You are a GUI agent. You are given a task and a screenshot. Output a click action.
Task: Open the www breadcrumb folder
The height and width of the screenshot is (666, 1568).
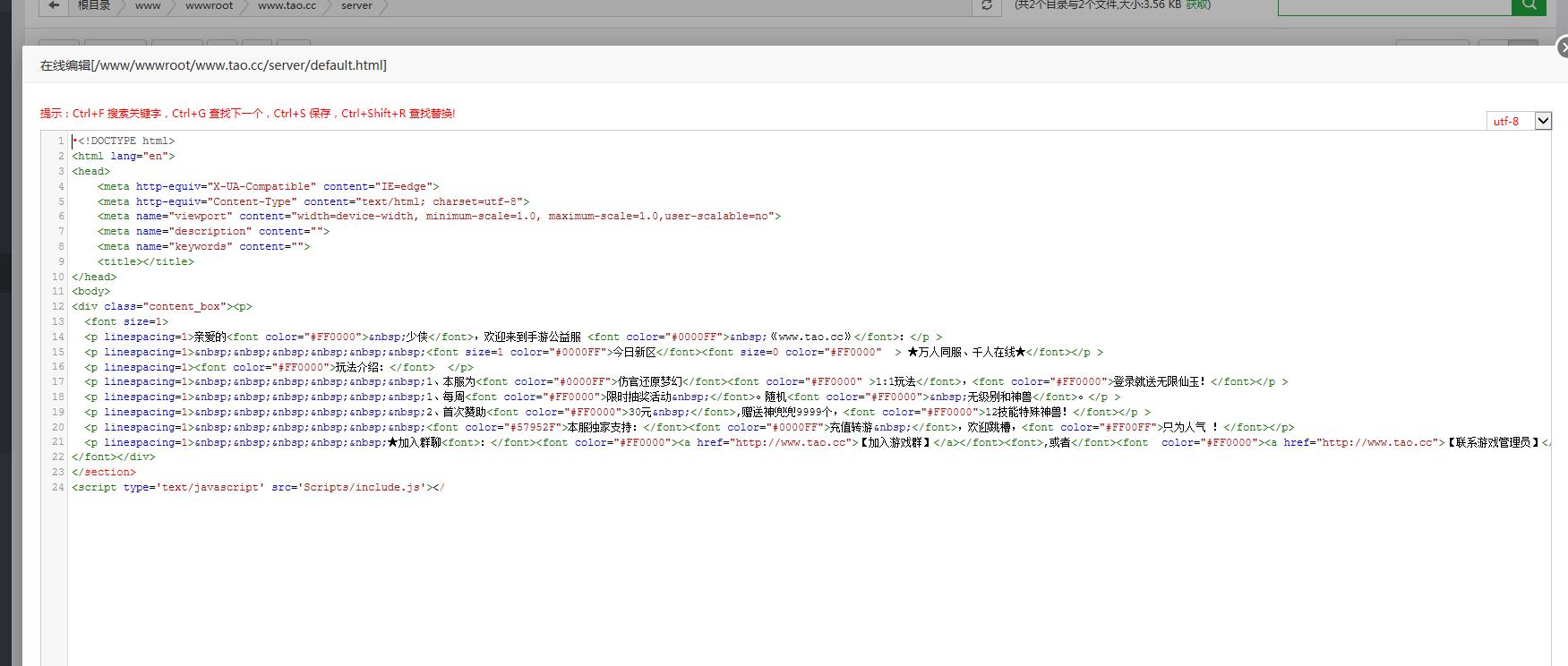148,5
